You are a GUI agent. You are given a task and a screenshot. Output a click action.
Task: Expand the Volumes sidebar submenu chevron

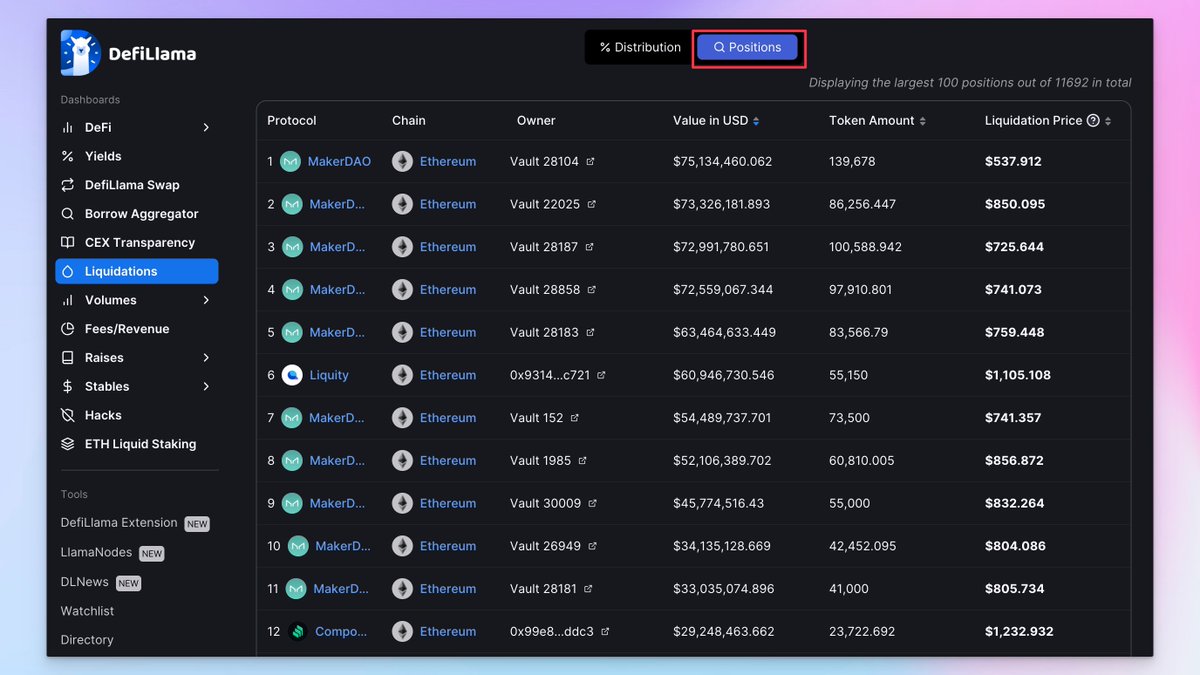click(206, 300)
